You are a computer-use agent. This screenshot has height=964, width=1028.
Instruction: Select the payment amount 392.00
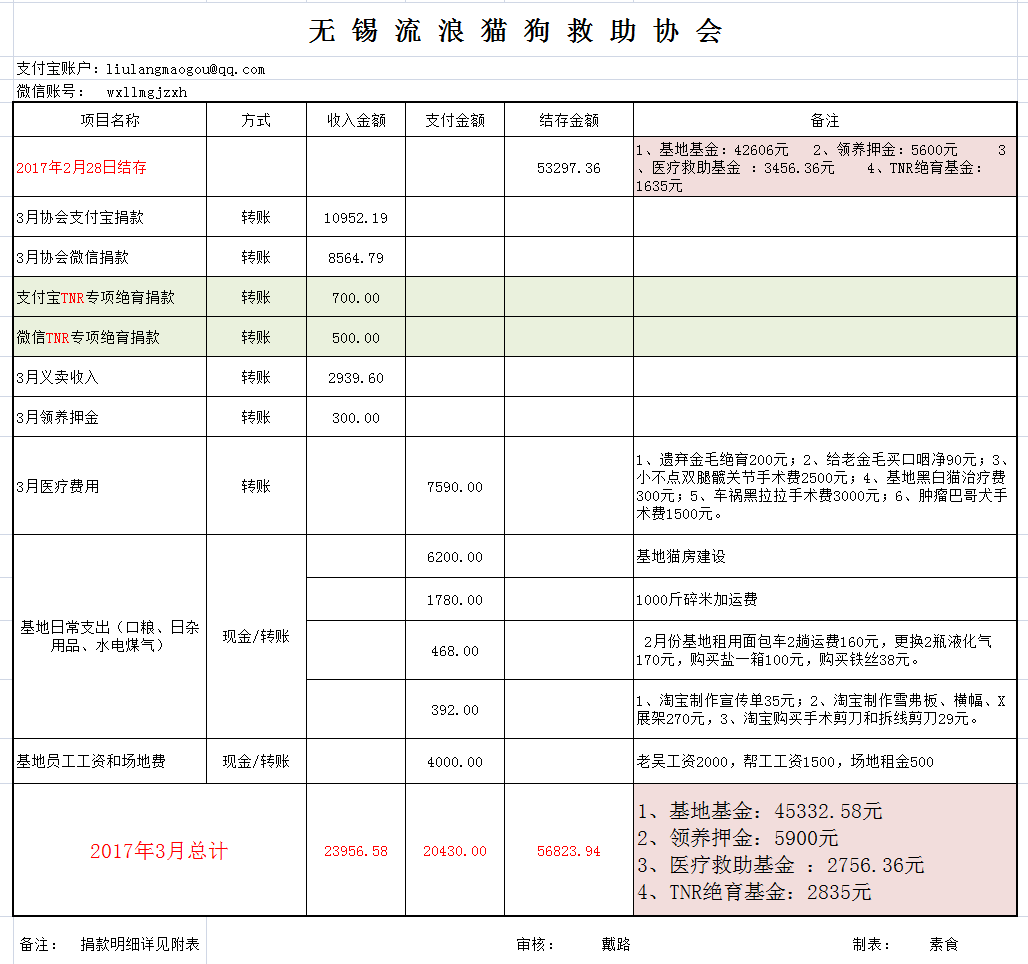(x=455, y=710)
